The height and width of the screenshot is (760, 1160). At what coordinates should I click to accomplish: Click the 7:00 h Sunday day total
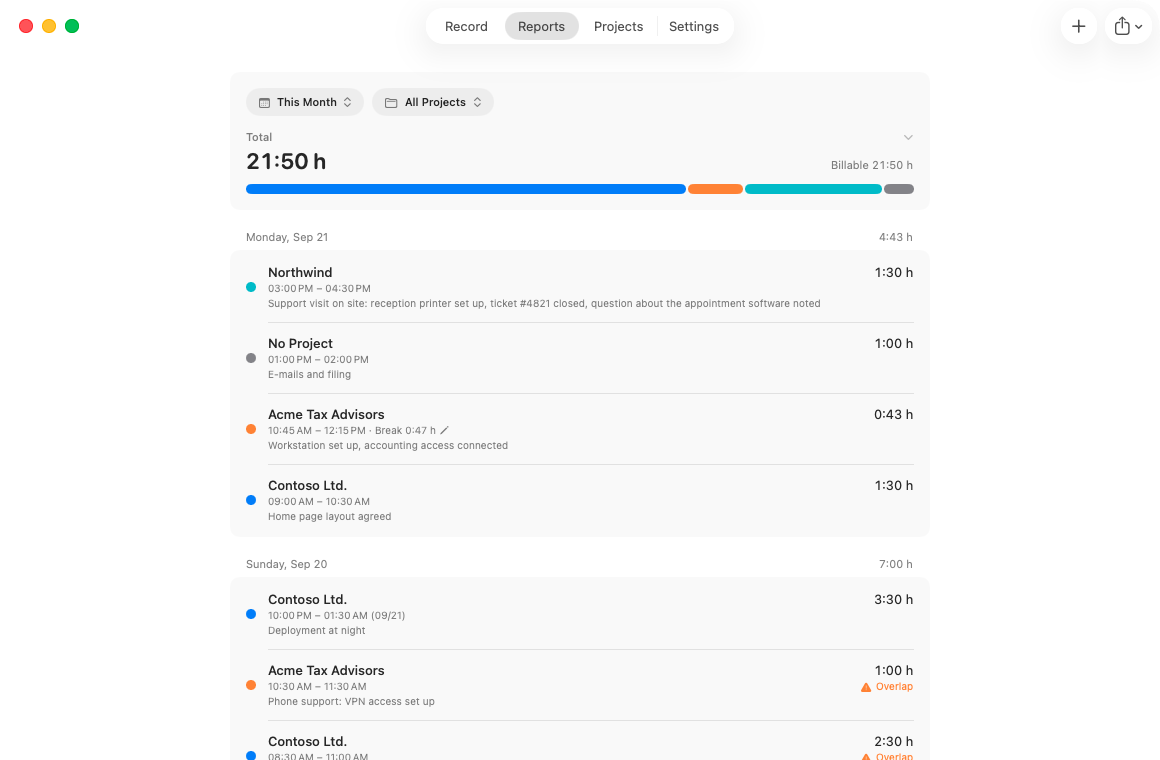click(895, 565)
